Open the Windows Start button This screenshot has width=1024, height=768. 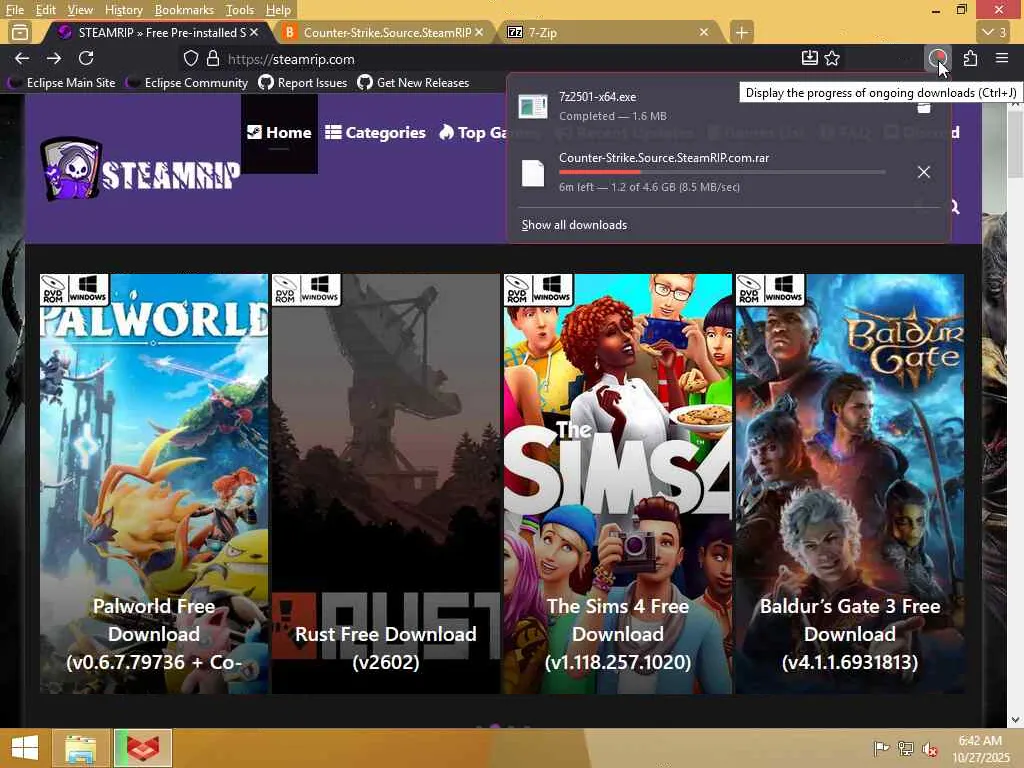coord(25,748)
